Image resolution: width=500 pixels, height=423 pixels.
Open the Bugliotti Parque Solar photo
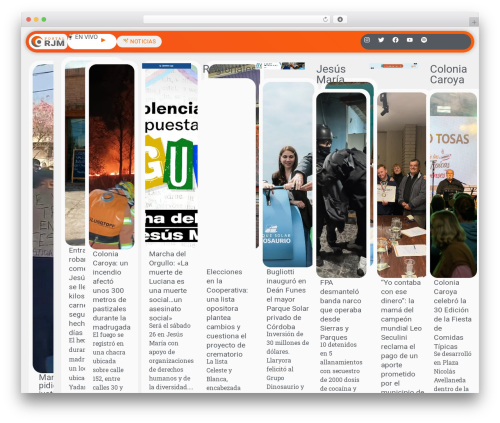[288, 174]
